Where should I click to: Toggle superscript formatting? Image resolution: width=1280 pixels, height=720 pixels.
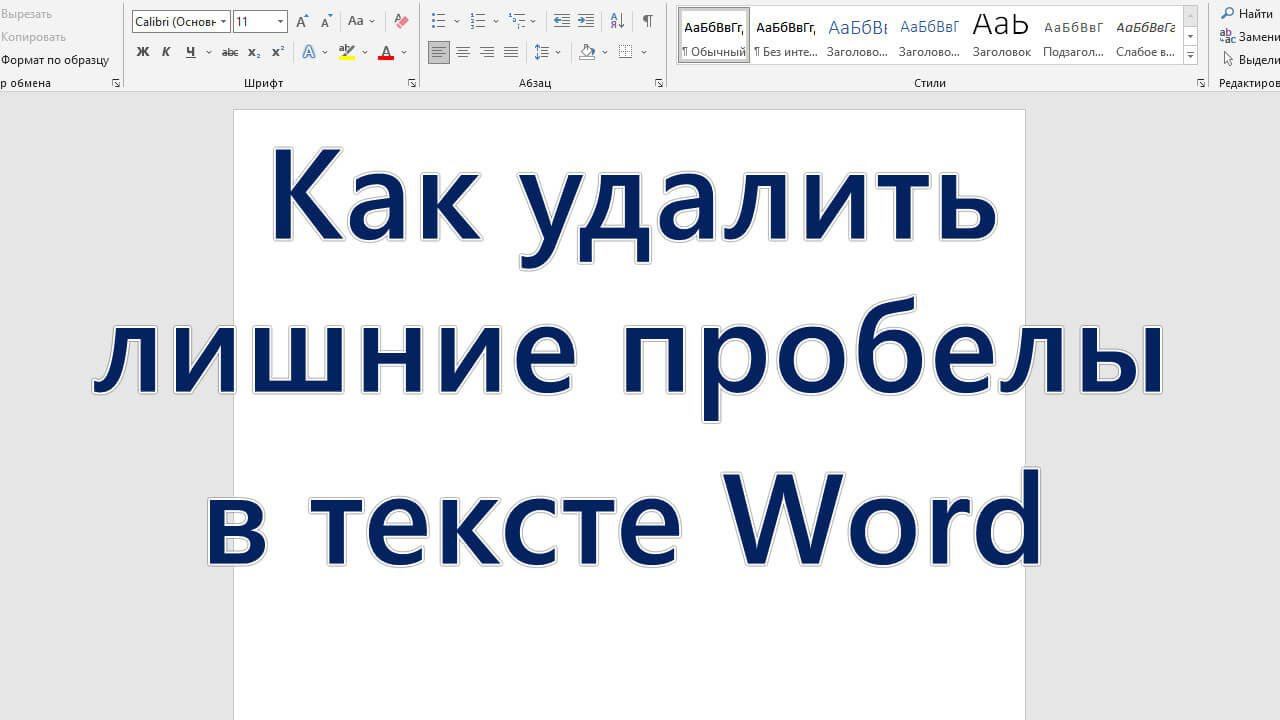point(278,52)
